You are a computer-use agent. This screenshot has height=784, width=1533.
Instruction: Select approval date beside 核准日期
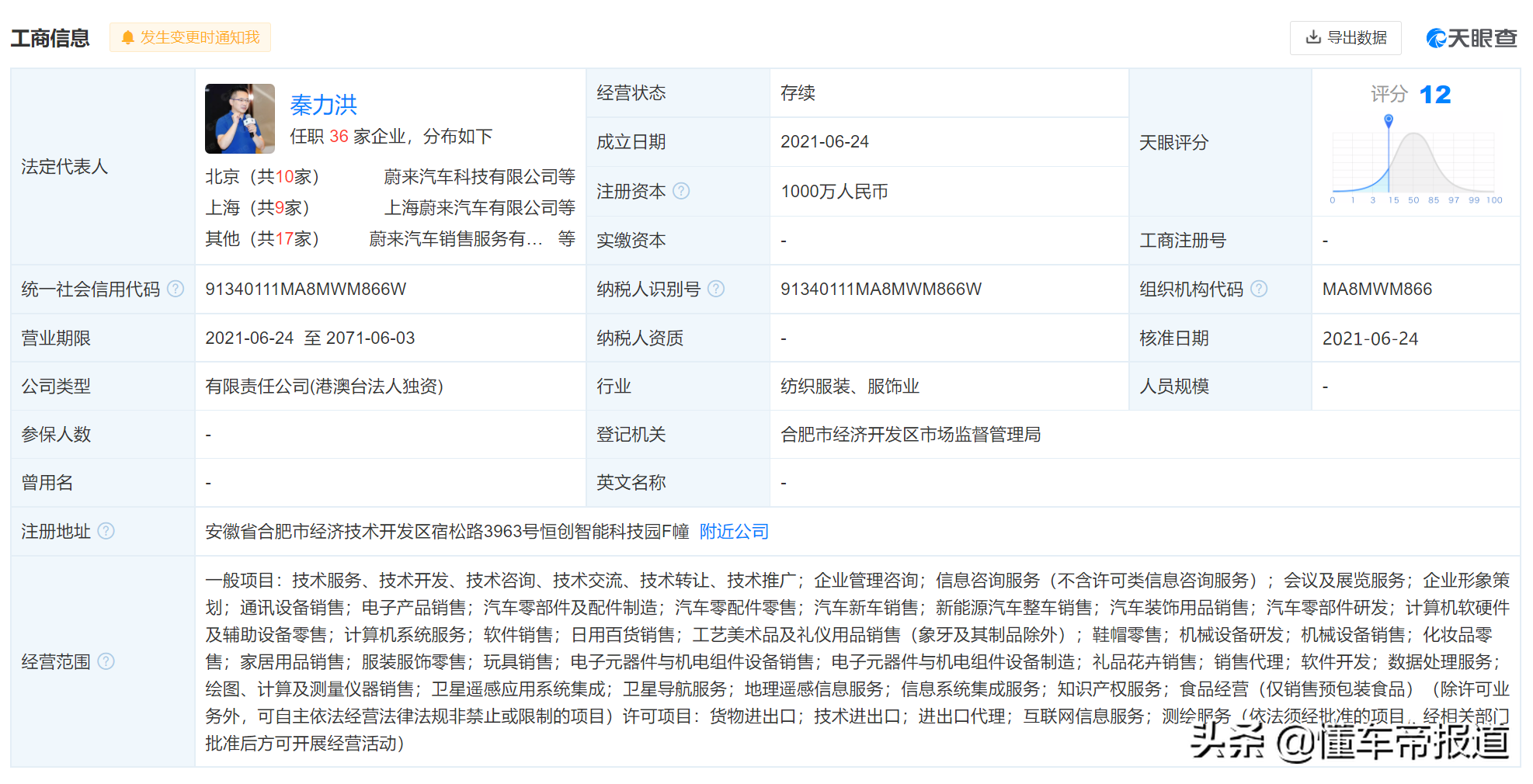1370,339
